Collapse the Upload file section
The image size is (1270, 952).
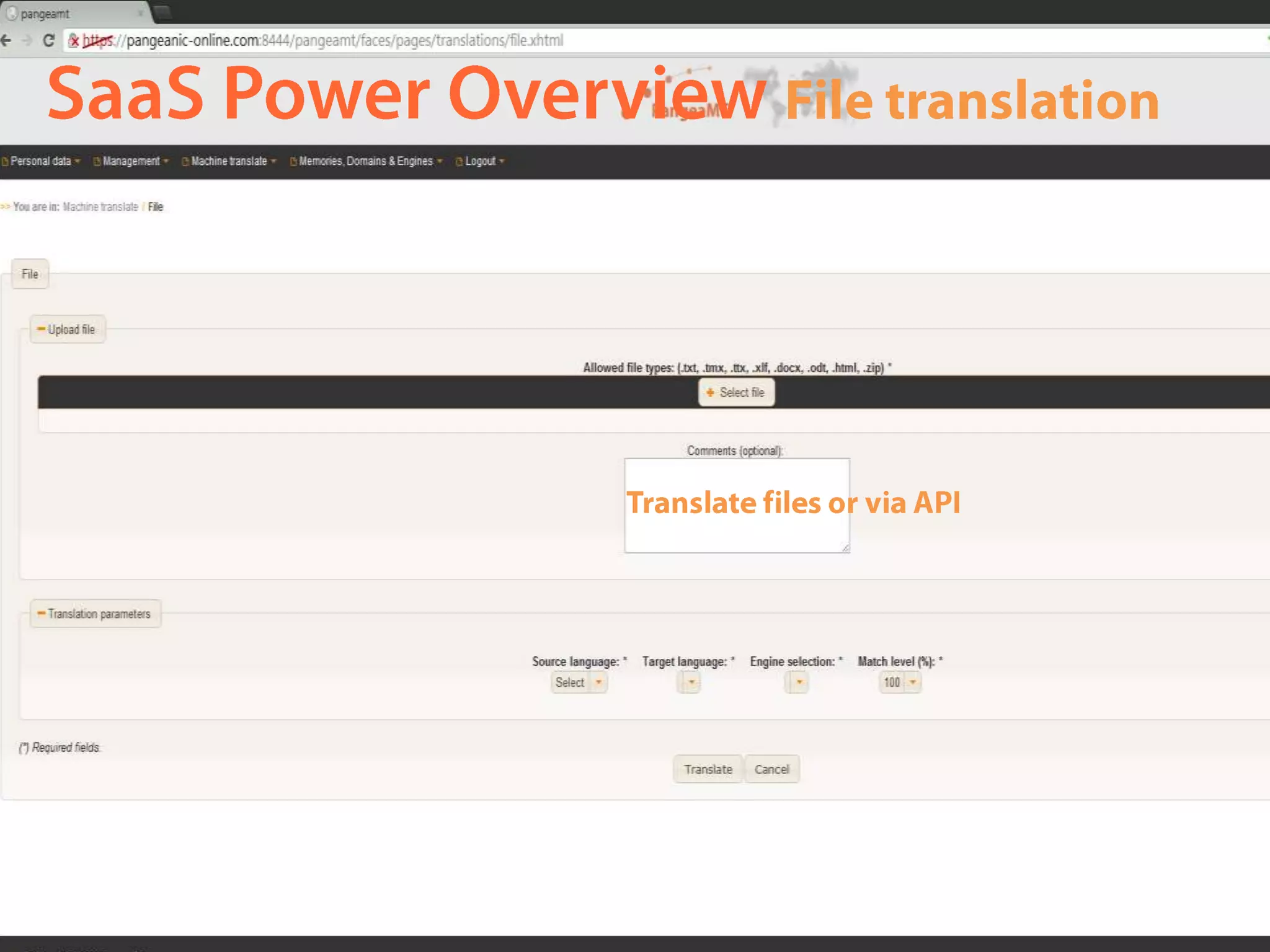(41, 329)
